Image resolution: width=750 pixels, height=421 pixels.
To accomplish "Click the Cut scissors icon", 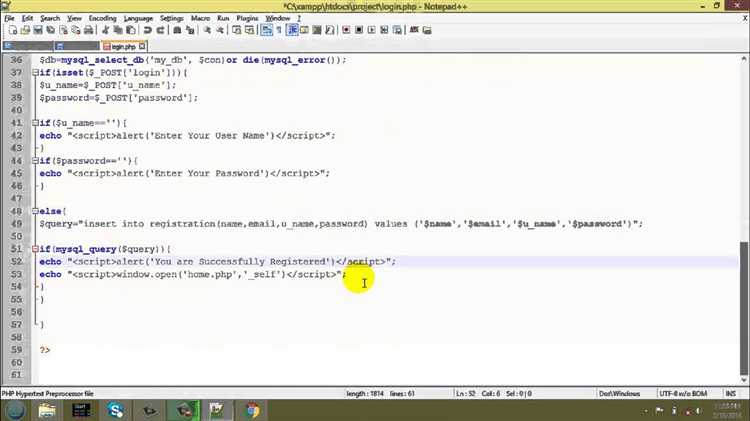I will point(105,30).
